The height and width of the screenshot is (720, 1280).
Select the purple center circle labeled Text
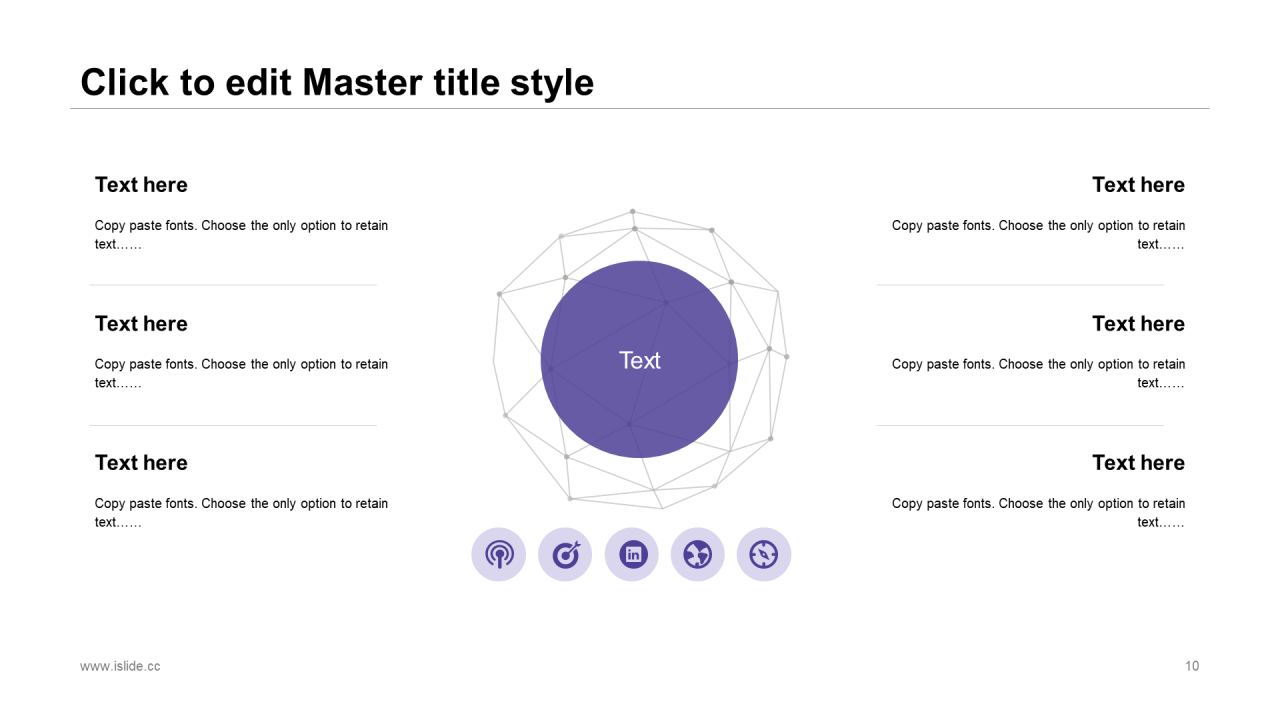pos(639,360)
